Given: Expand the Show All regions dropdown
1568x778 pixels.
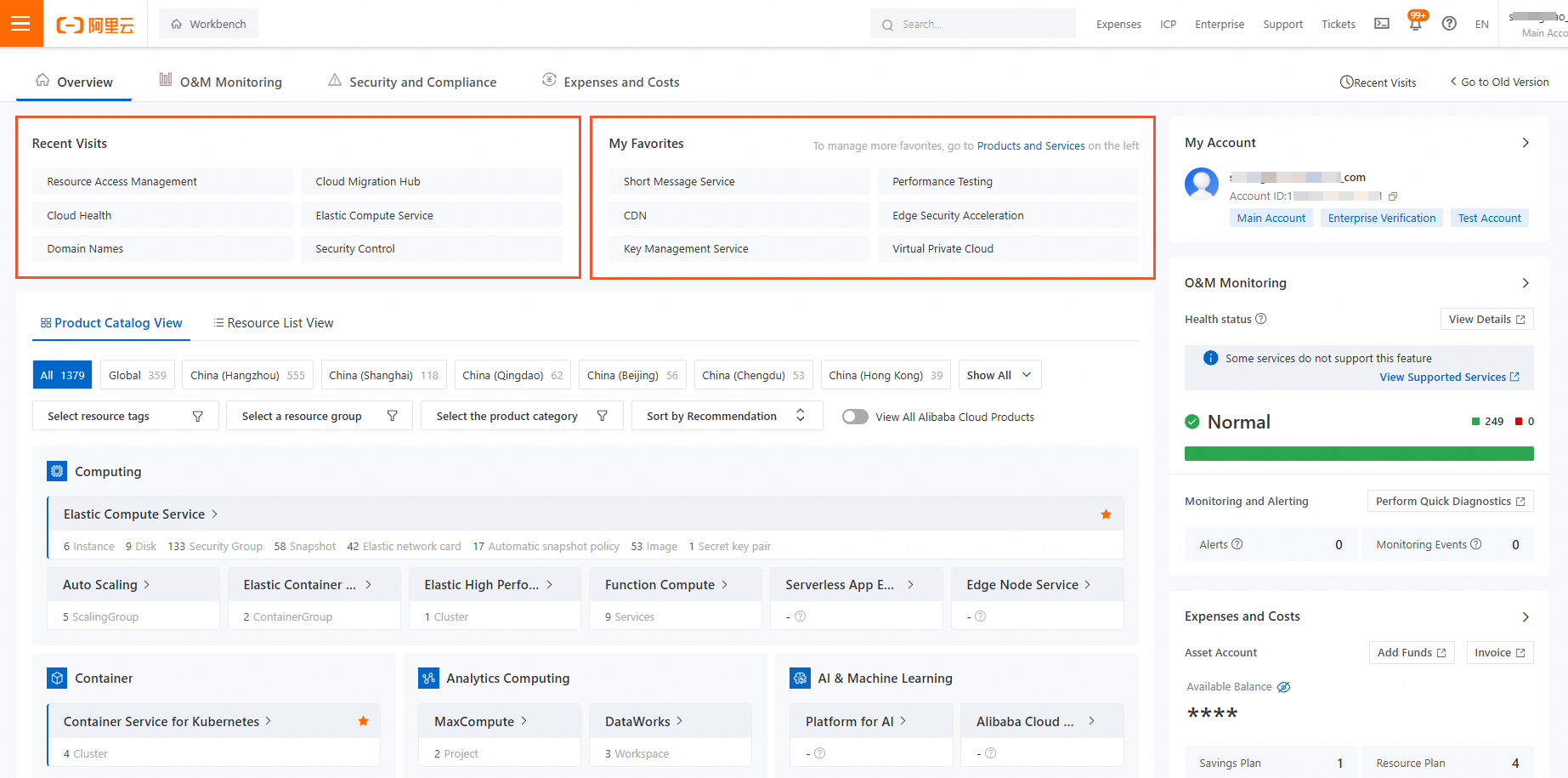Looking at the screenshot, I should click(999, 375).
